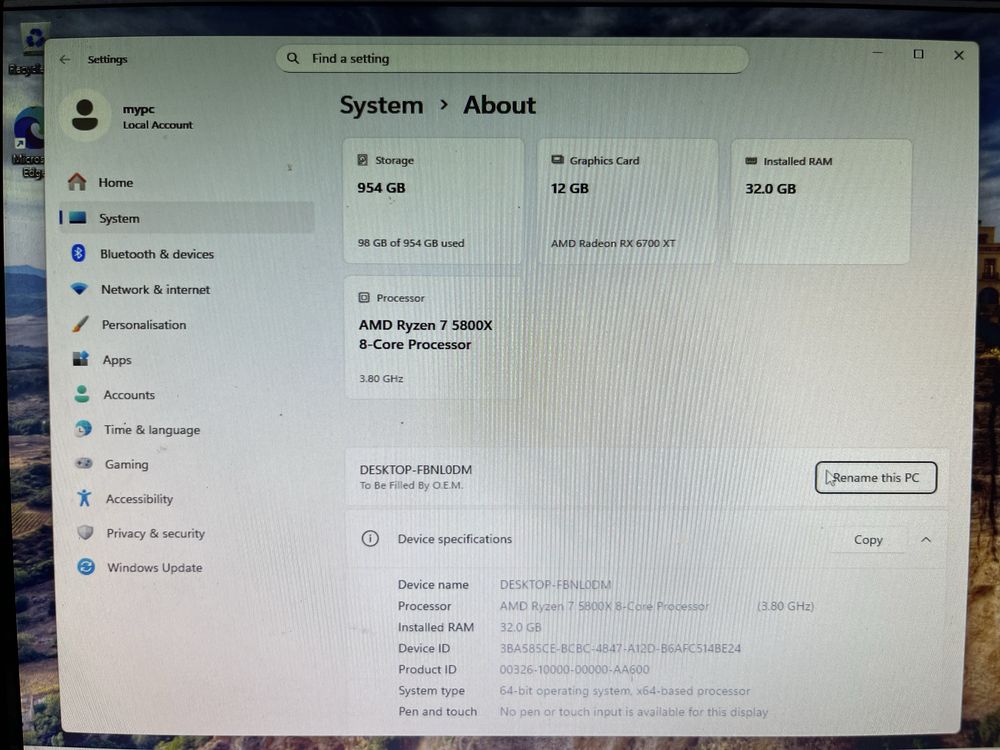Click Rename this PC button
Image resolution: width=1000 pixels, height=750 pixels.
click(x=876, y=477)
